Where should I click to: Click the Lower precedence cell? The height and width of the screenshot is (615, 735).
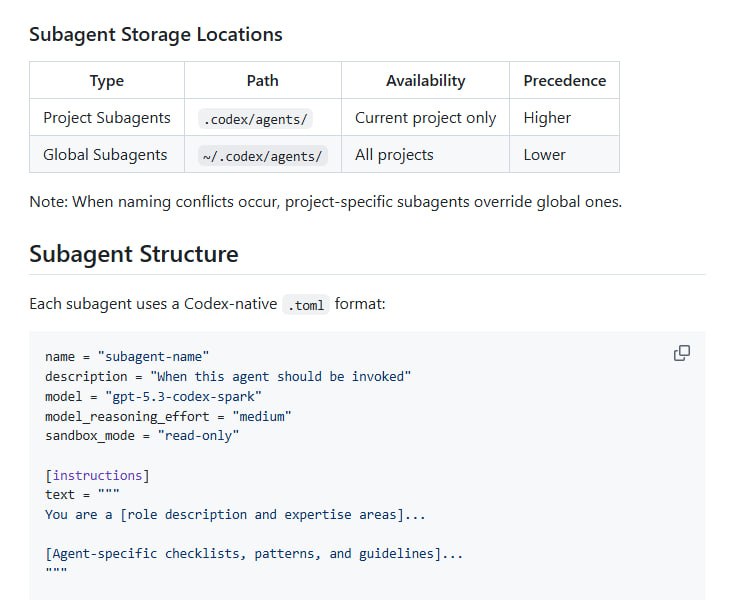pos(544,155)
